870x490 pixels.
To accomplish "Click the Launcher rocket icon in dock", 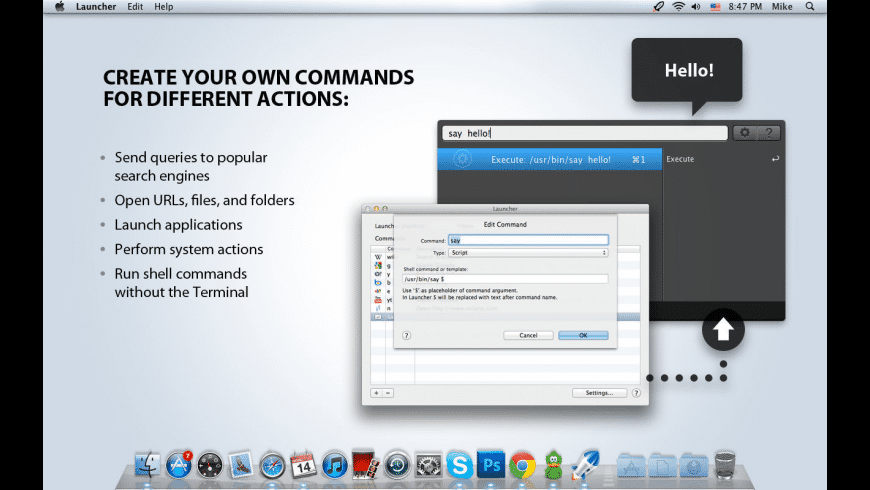I will point(585,464).
